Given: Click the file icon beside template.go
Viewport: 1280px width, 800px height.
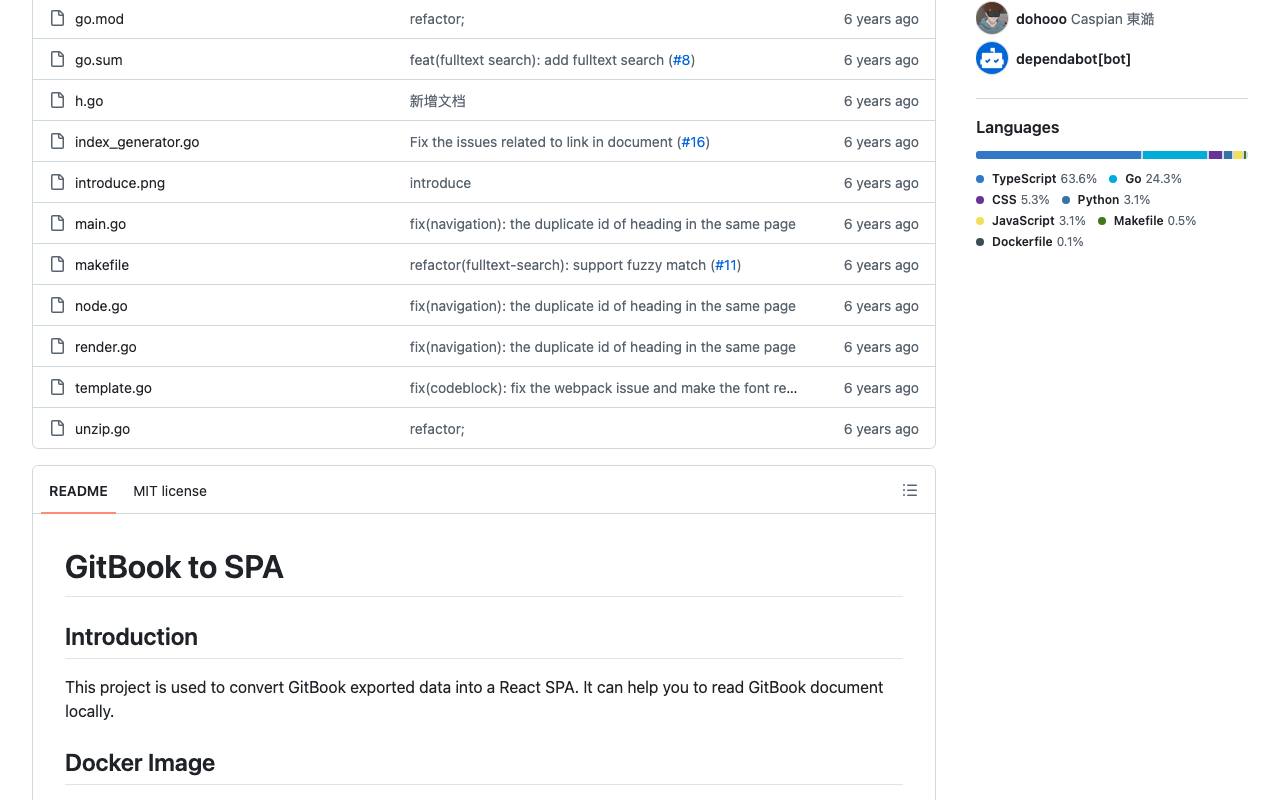Looking at the screenshot, I should pos(57,387).
